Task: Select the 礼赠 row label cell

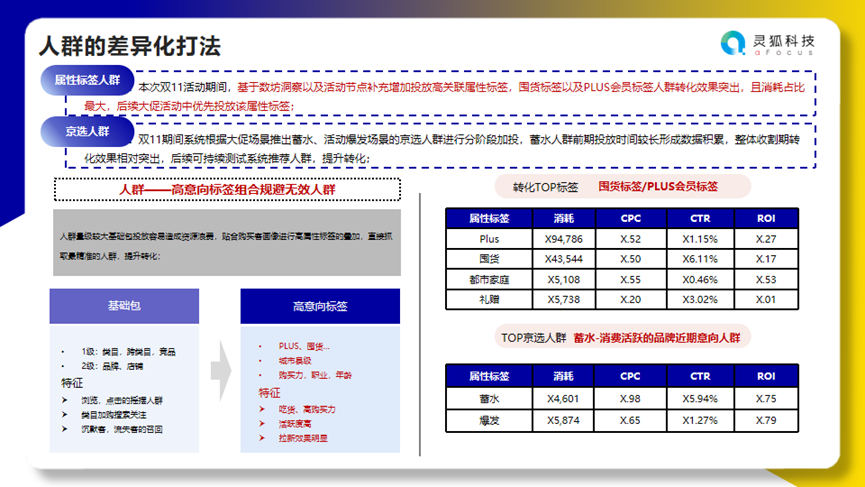Action: pyautogui.click(x=489, y=299)
